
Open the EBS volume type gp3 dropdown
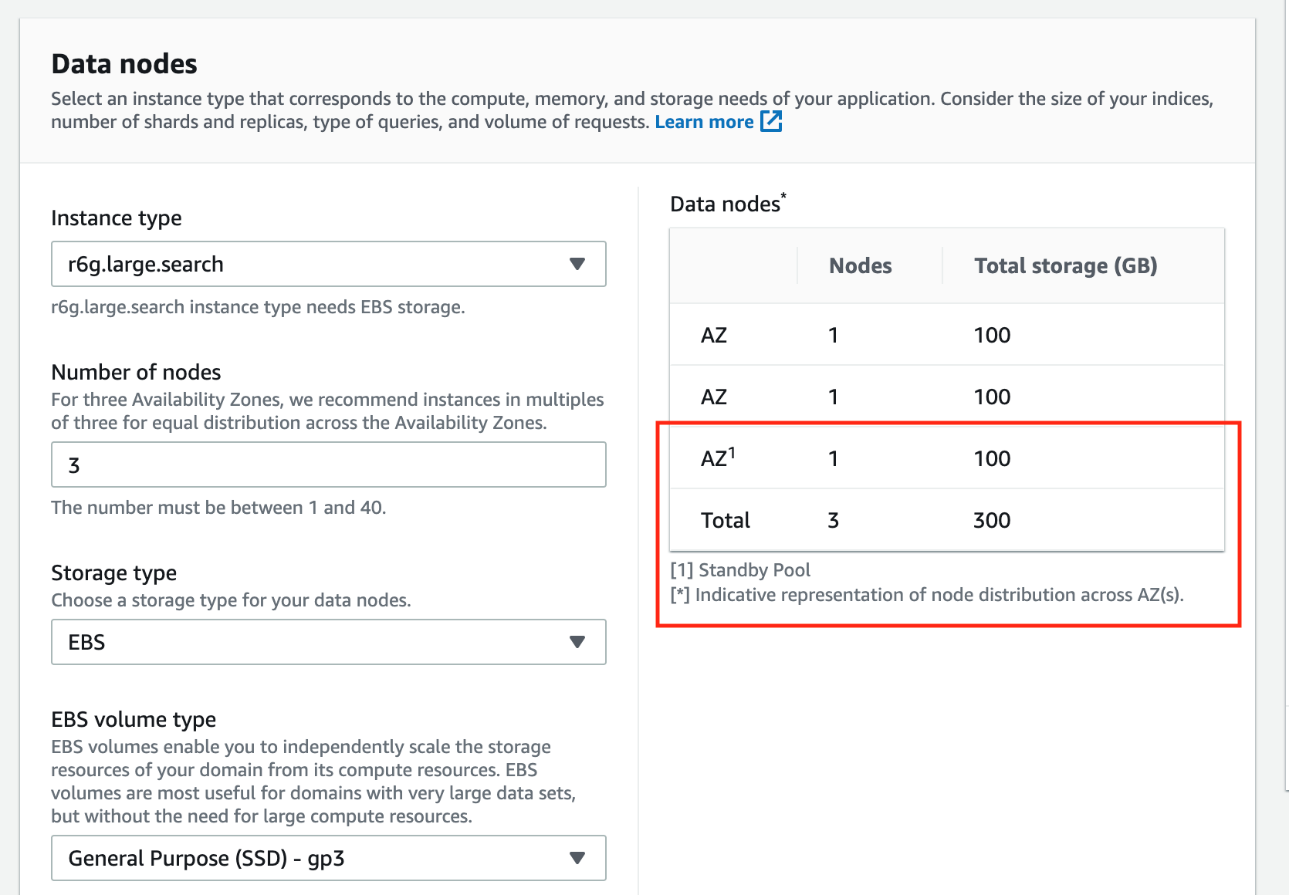coord(328,858)
